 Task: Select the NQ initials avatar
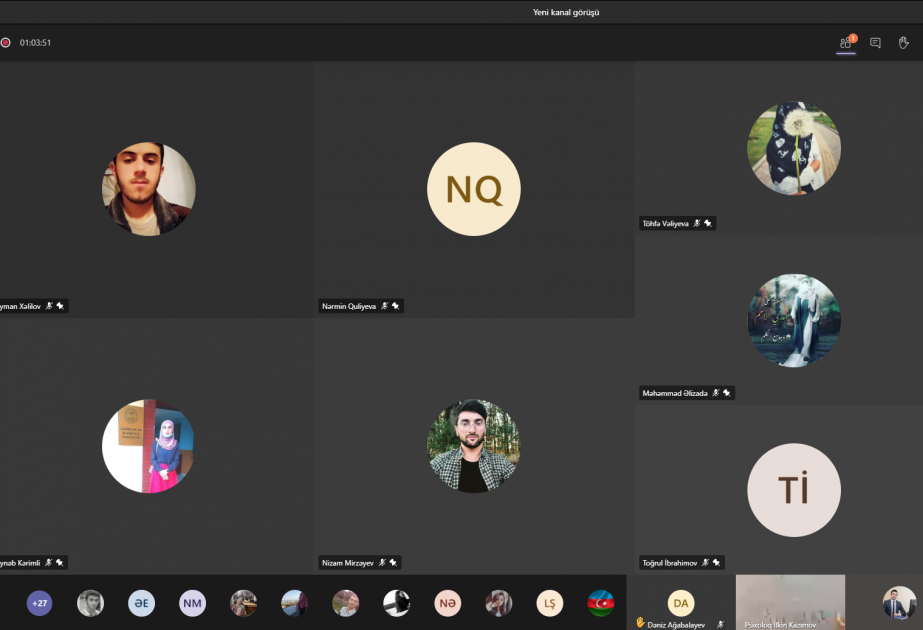(474, 189)
